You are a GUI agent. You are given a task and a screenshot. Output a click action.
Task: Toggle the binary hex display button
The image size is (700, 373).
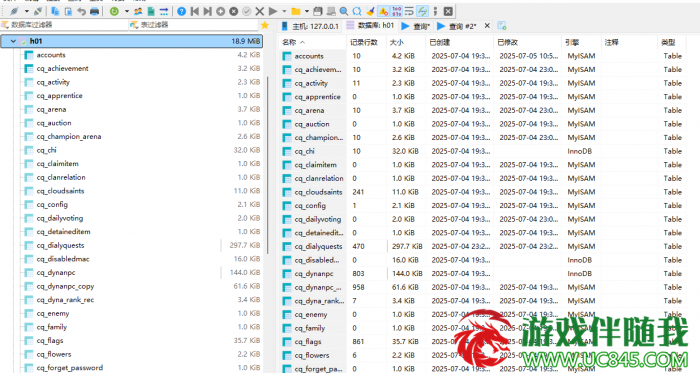(x=396, y=11)
